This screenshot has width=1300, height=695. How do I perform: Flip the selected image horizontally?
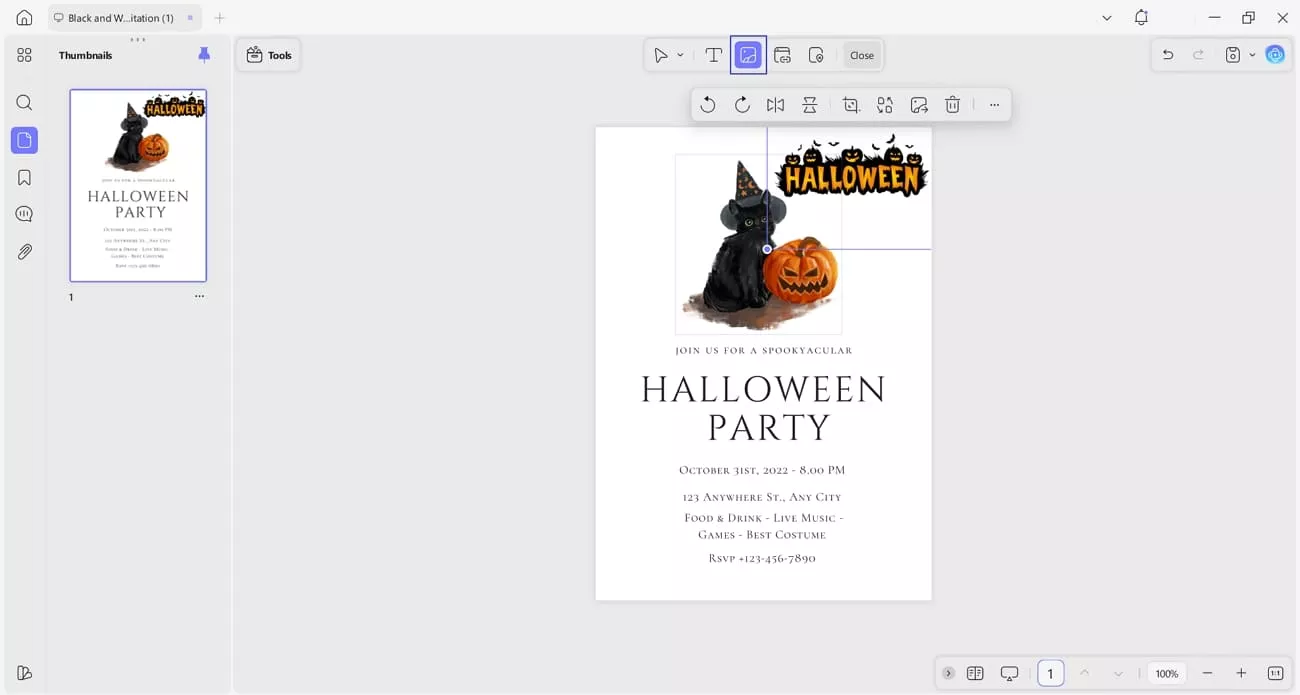coord(775,104)
